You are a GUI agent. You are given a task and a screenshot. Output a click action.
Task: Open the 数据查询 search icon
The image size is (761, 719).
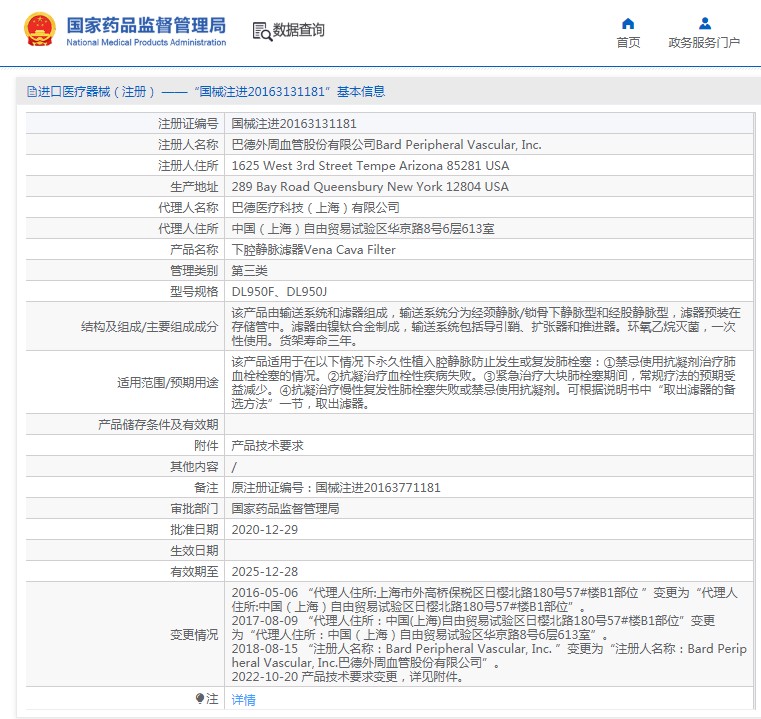[262, 31]
